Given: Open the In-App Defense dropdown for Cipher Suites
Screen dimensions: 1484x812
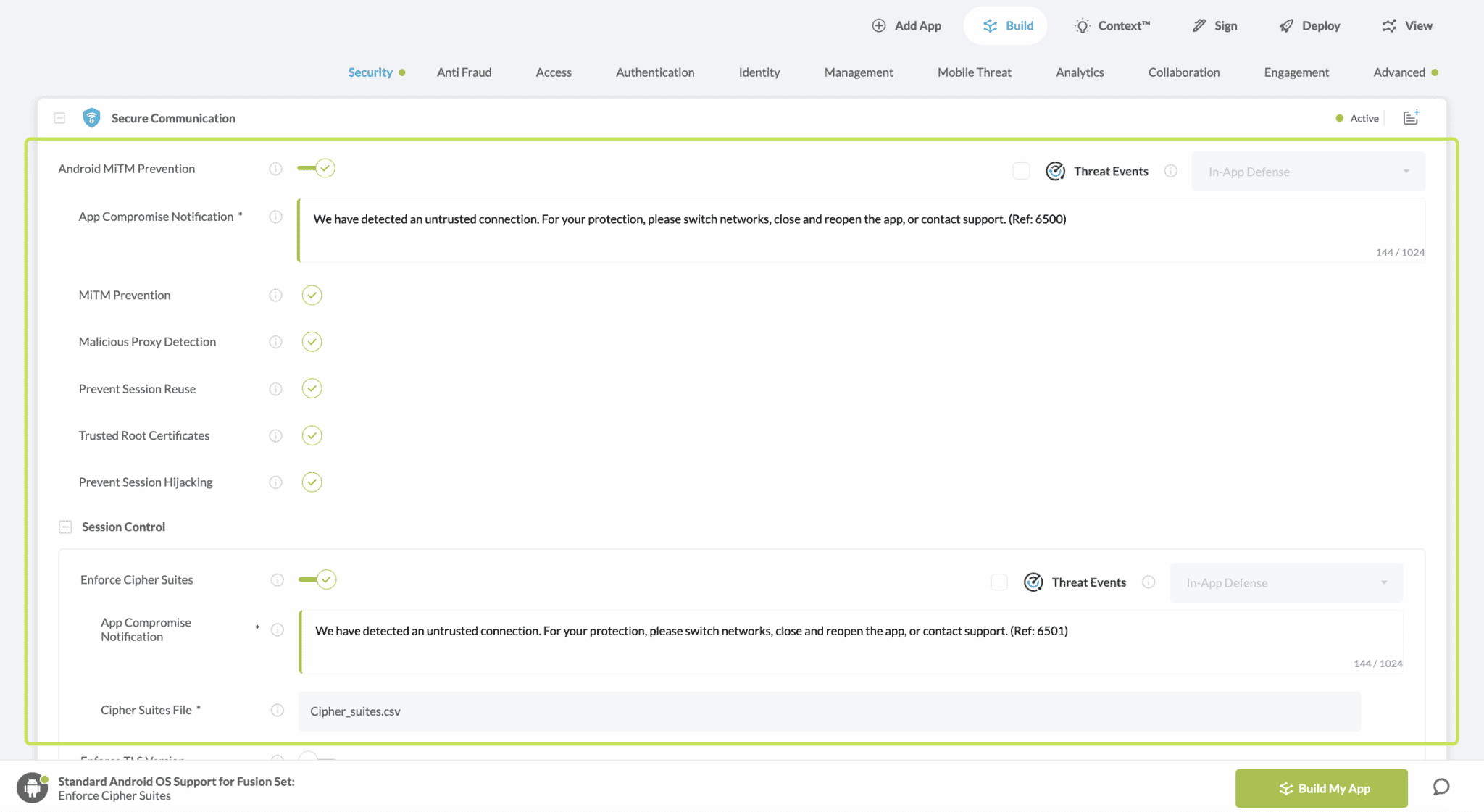Looking at the screenshot, I should coord(1286,583).
